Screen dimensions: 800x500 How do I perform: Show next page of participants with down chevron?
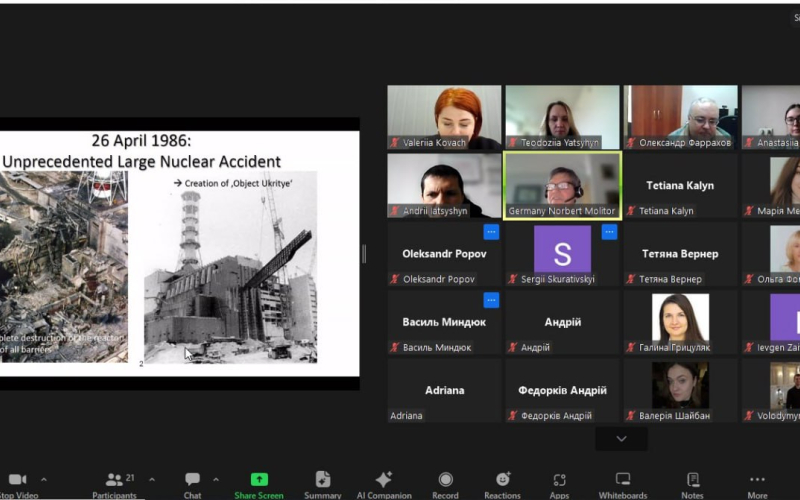pos(621,439)
